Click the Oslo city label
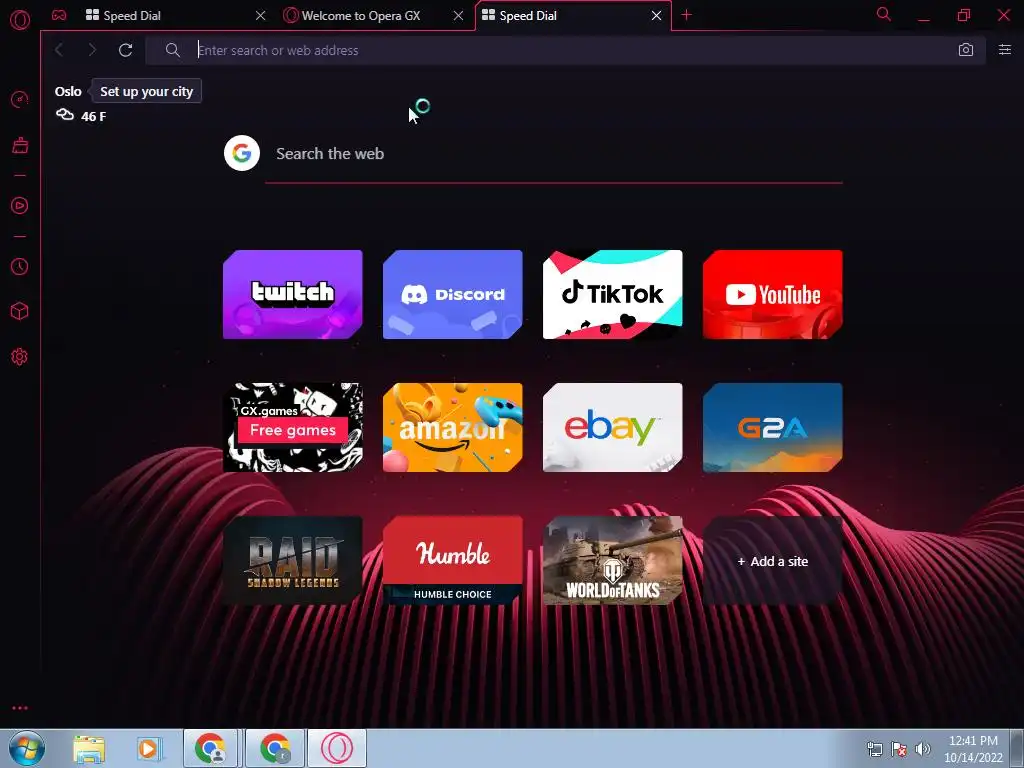Image resolution: width=1024 pixels, height=768 pixels. 68,91
